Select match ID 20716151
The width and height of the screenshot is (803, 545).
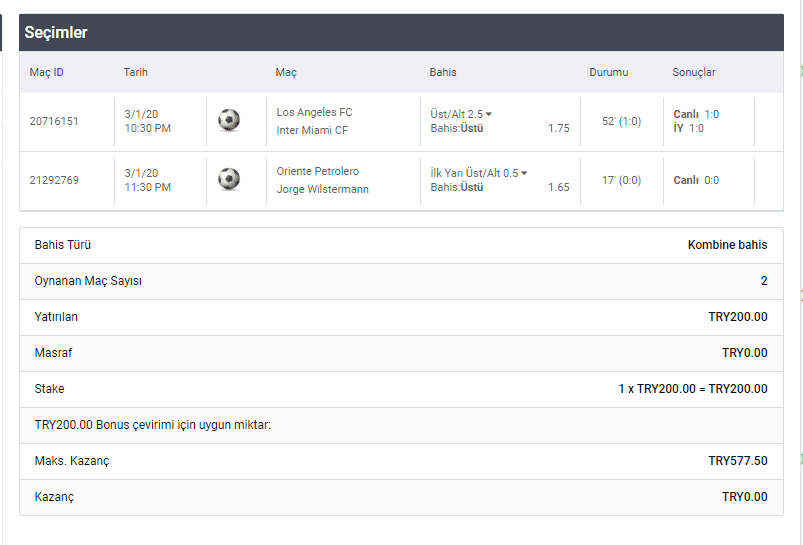(54, 121)
